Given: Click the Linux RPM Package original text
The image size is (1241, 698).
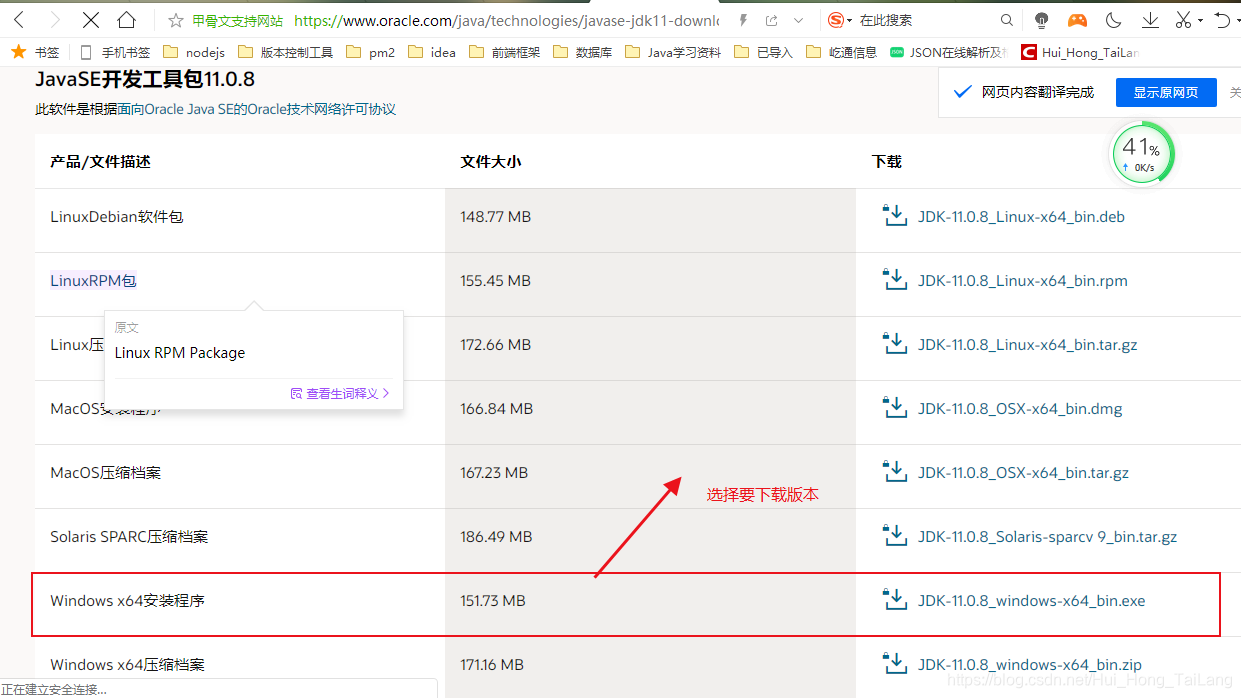Looking at the screenshot, I should click(x=180, y=352).
